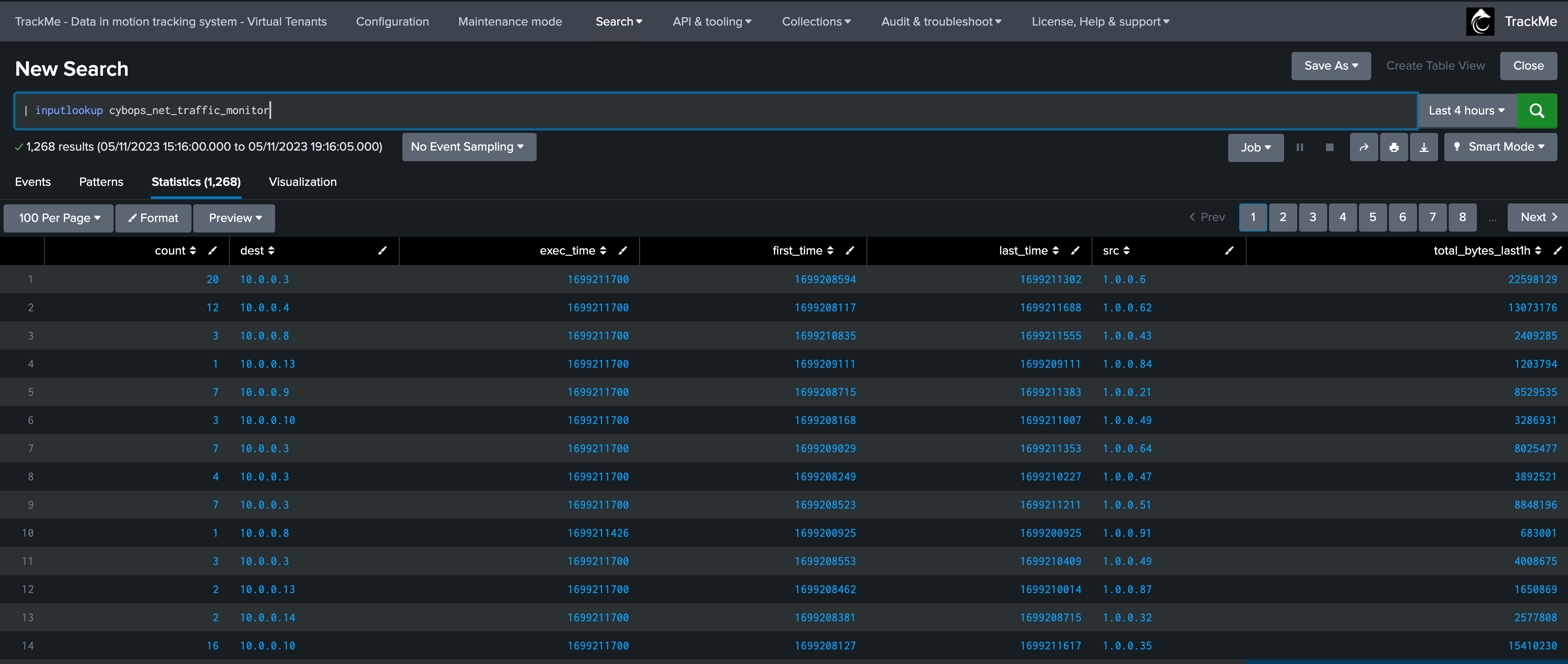The width and height of the screenshot is (1568, 664).
Task: Click exec_time value 1699211426
Action: click(598, 533)
